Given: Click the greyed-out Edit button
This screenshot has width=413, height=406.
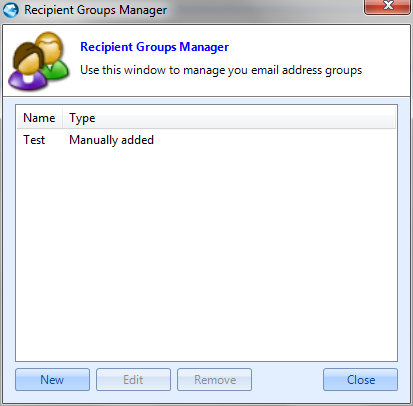Looking at the screenshot, I should [x=133, y=379].
